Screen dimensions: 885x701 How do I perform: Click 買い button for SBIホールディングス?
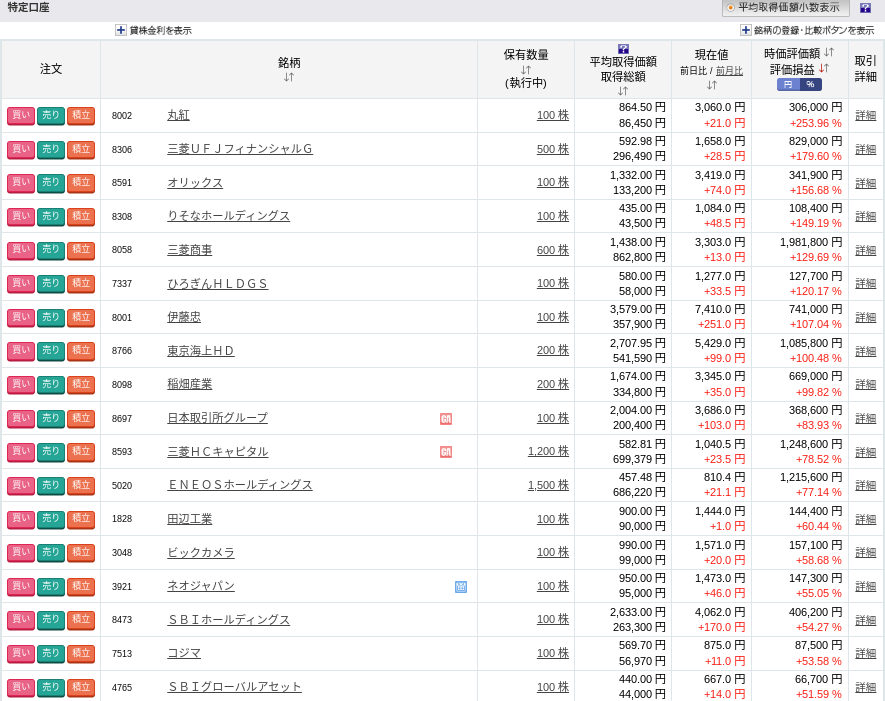(21, 620)
